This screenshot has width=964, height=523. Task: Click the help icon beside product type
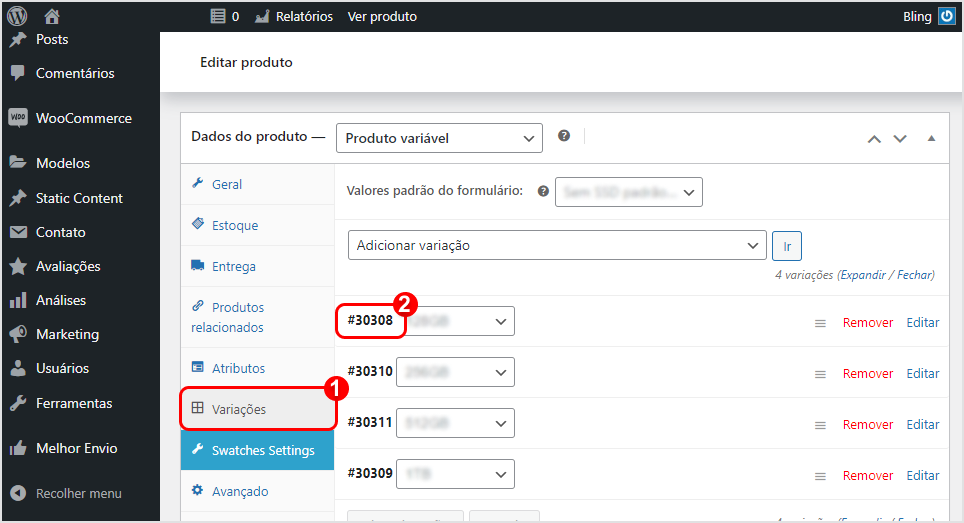pos(564,136)
